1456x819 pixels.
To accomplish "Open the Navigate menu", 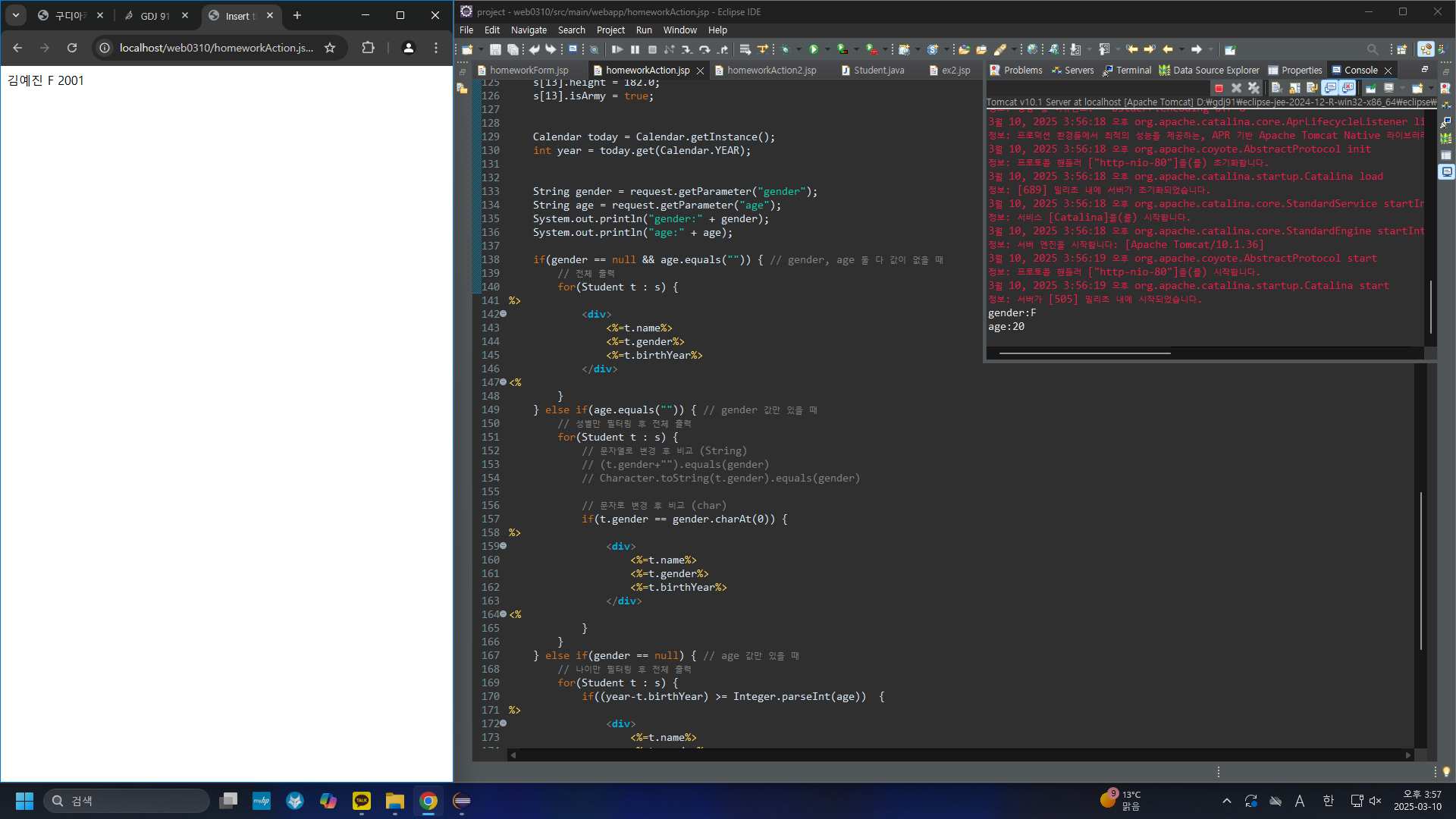I will [x=529, y=30].
